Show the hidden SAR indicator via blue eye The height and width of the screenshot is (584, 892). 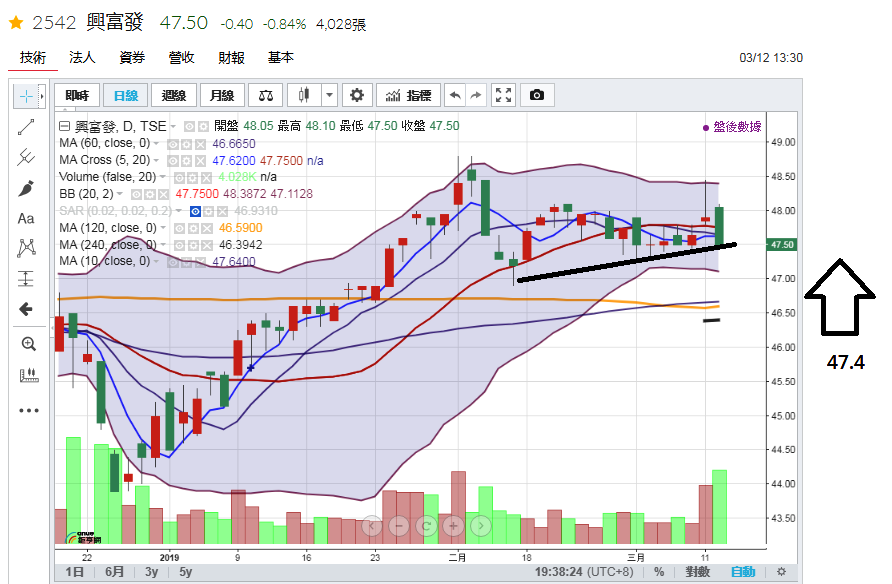tap(195, 212)
